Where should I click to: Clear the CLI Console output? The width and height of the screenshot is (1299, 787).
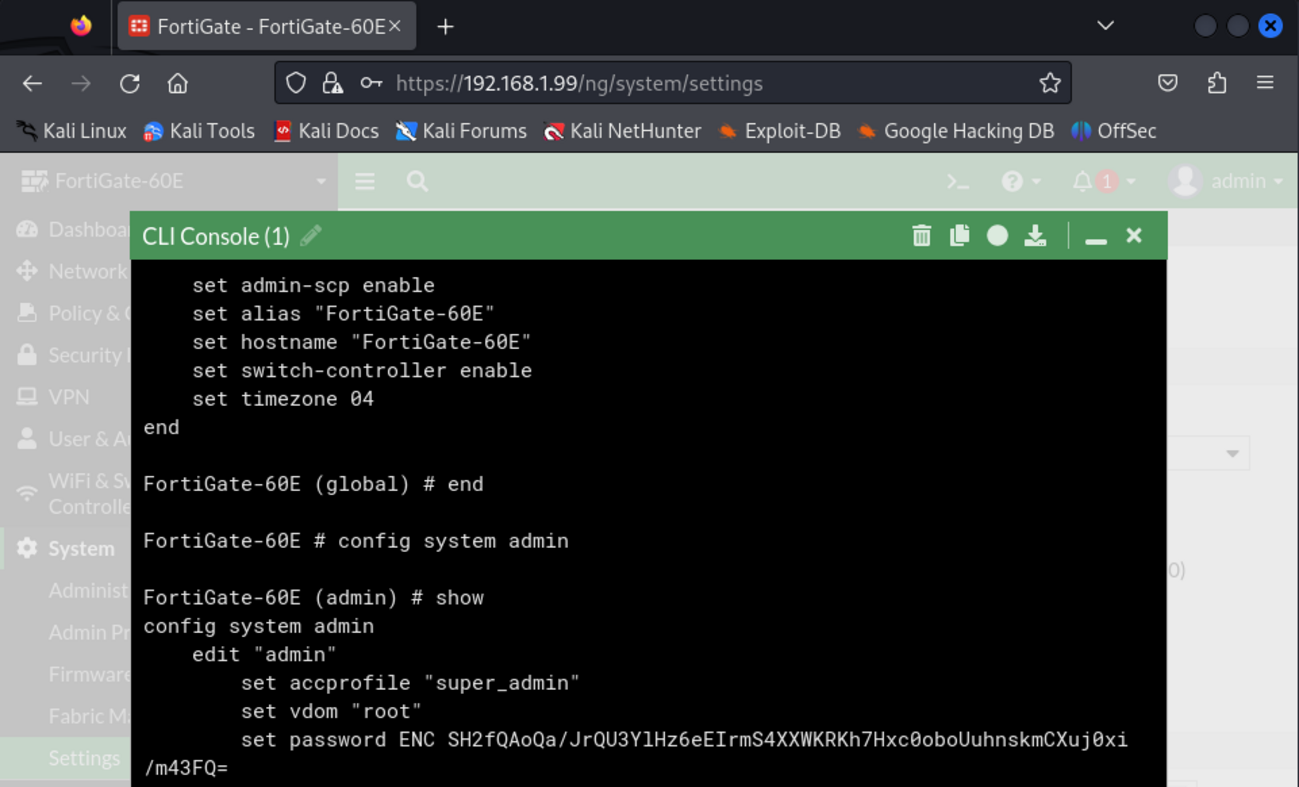pyautogui.click(x=921, y=235)
